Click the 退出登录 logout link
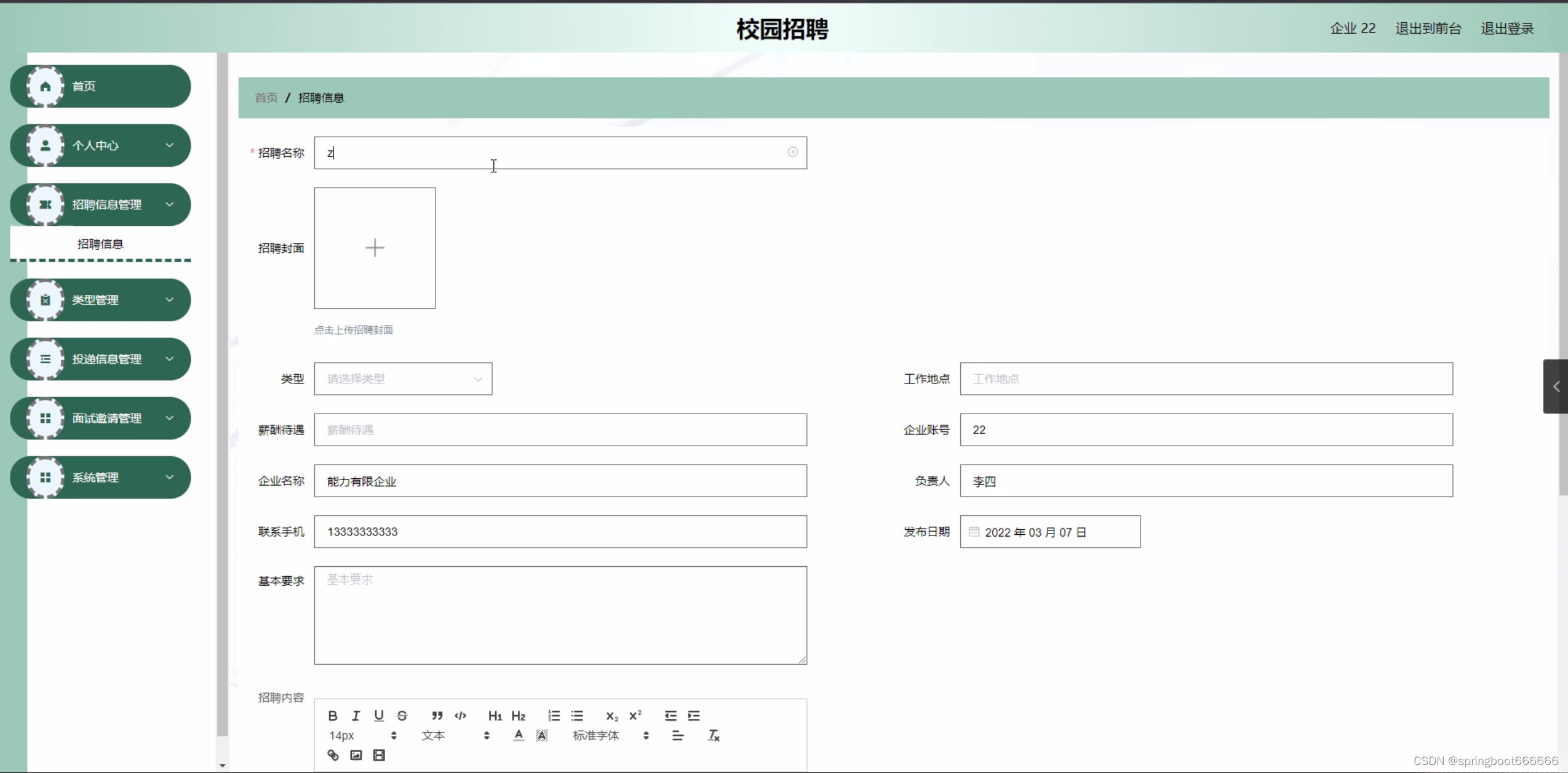 [x=1506, y=28]
